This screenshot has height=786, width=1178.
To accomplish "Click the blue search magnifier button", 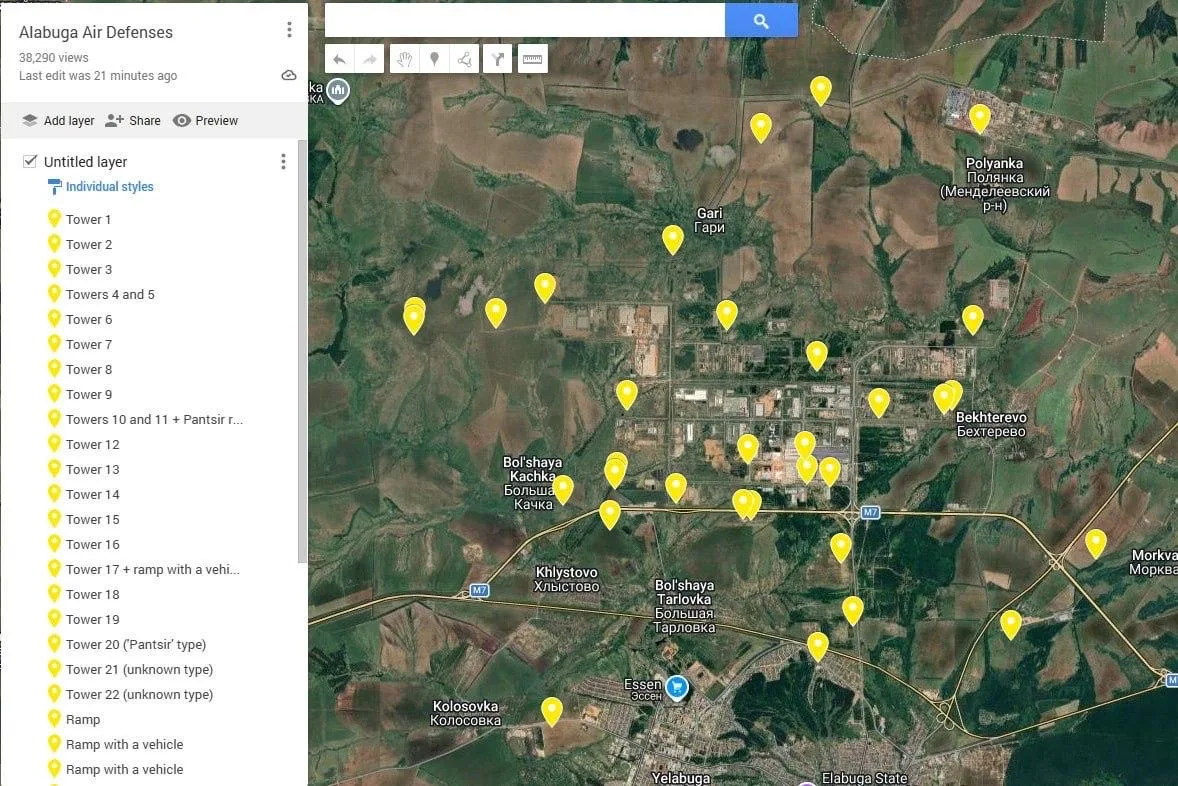I will coord(761,20).
